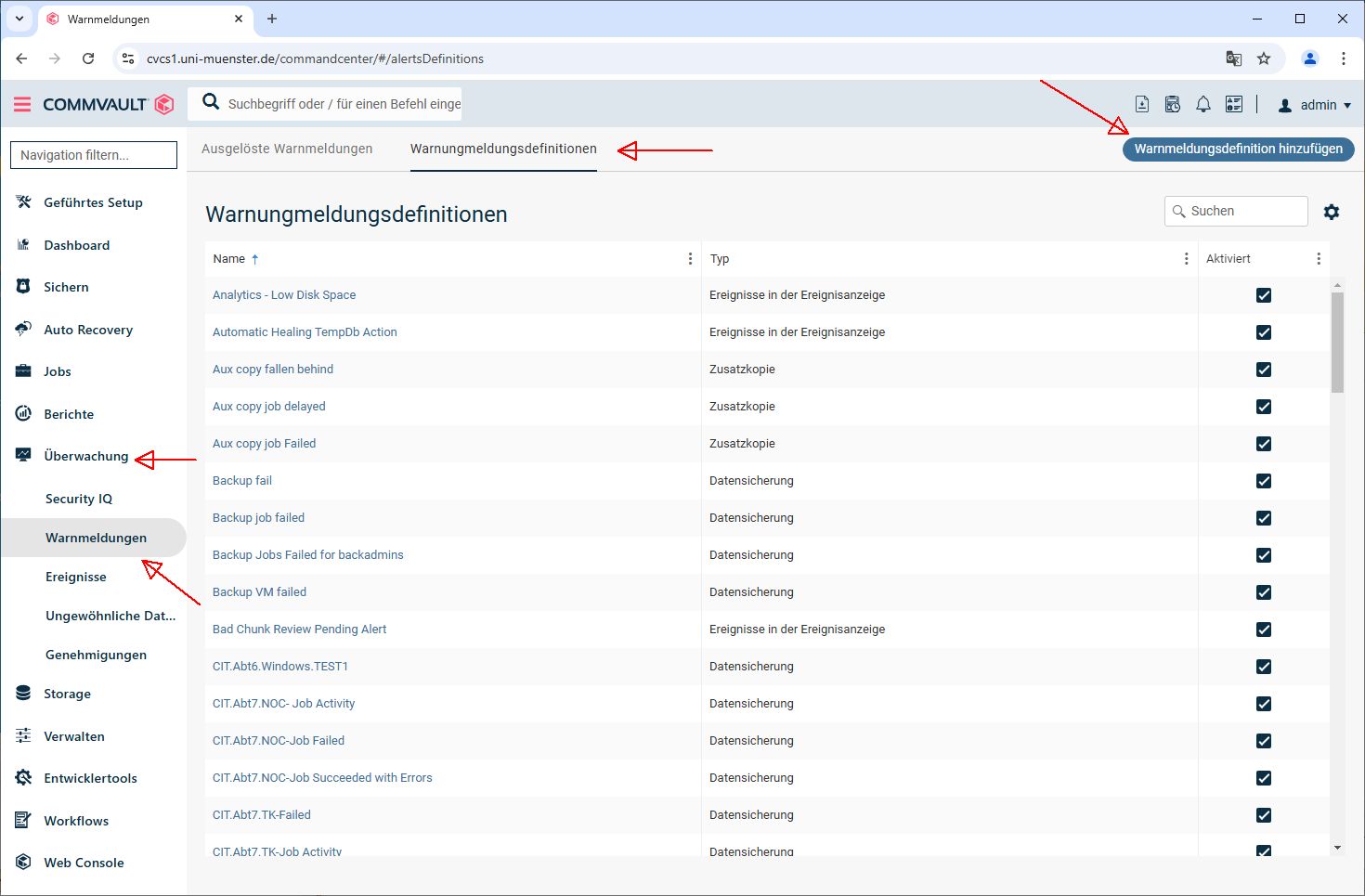Click the Dashboard sidebar item

76,245
